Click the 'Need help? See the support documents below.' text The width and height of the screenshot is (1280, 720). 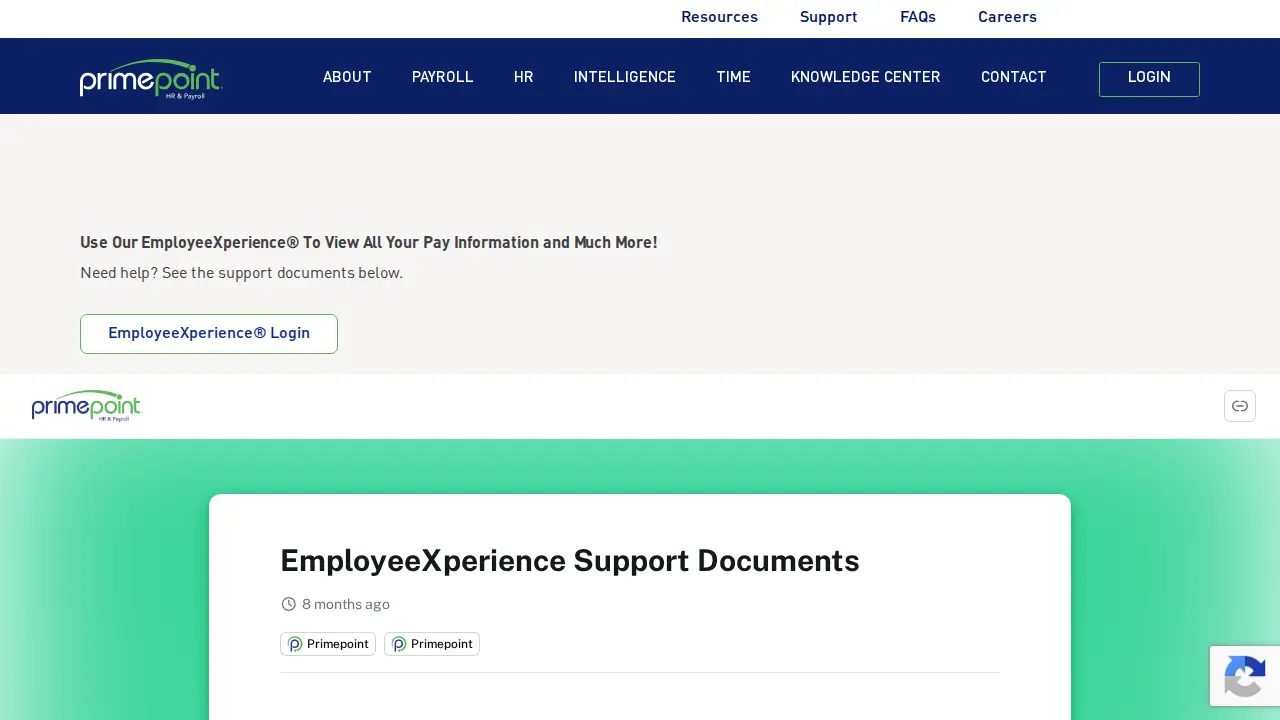coord(242,273)
